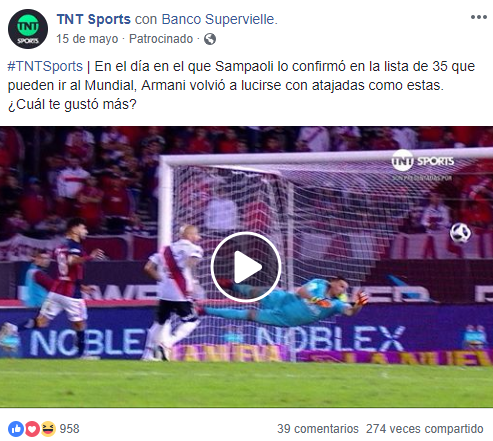Screen dimensions: 493x441
Task: Click the TNT Sports profile picture
Action: (x=28, y=29)
